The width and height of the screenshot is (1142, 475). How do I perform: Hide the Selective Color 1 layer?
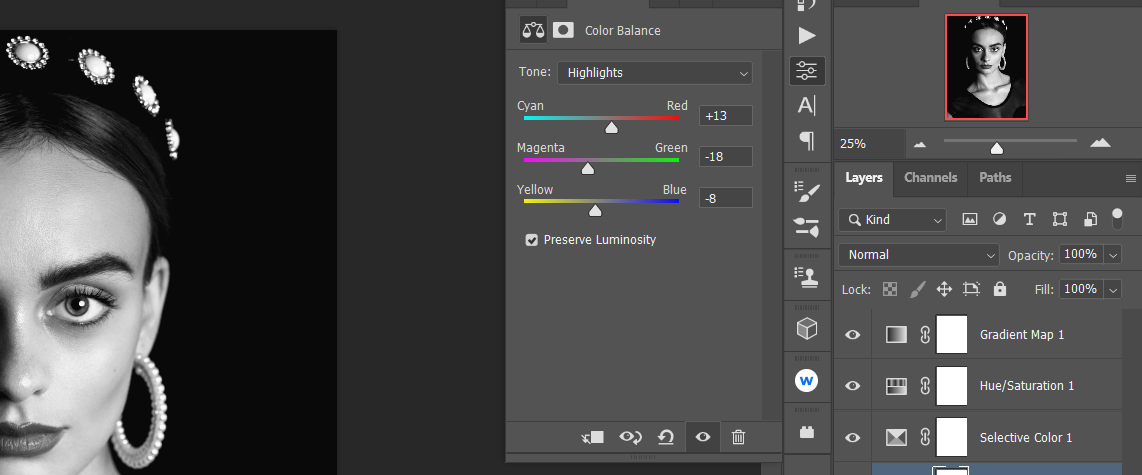coord(852,438)
